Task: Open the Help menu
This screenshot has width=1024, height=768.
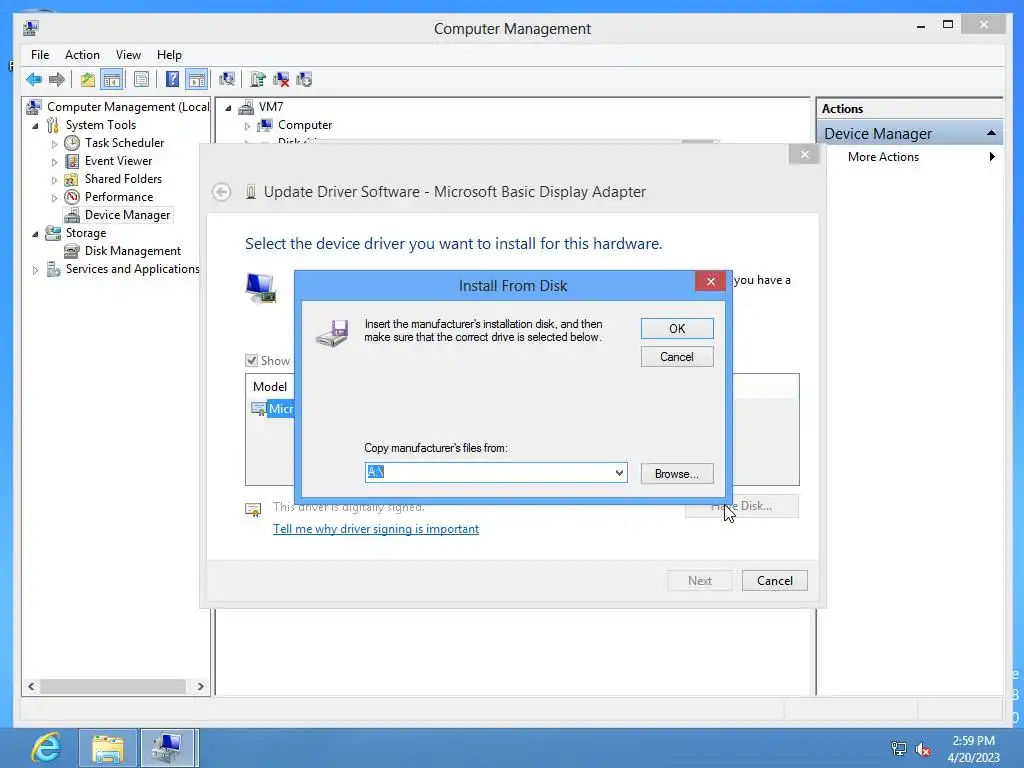Action: pyautogui.click(x=169, y=55)
